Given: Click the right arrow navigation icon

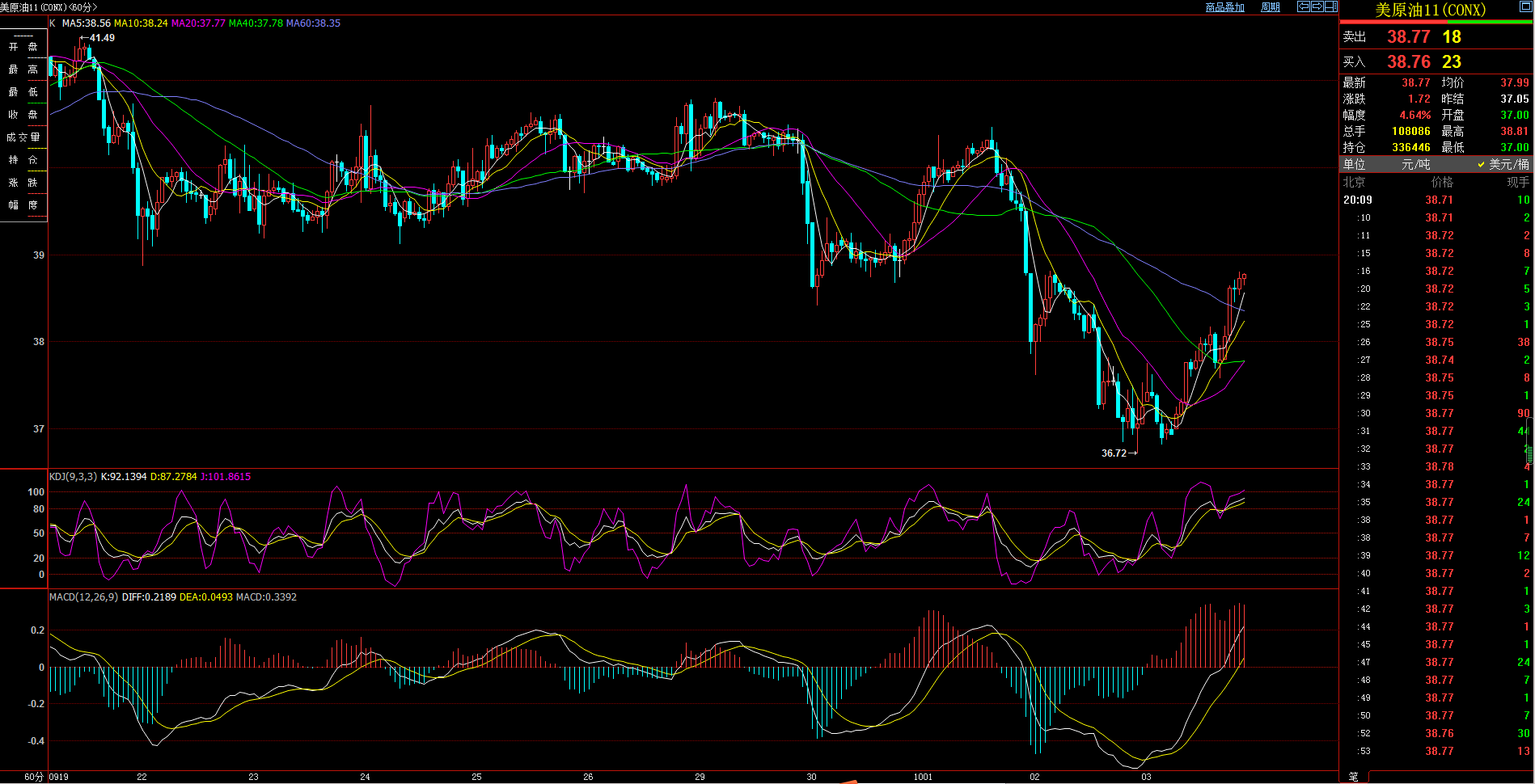Looking at the screenshot, I should [1317, 6].
